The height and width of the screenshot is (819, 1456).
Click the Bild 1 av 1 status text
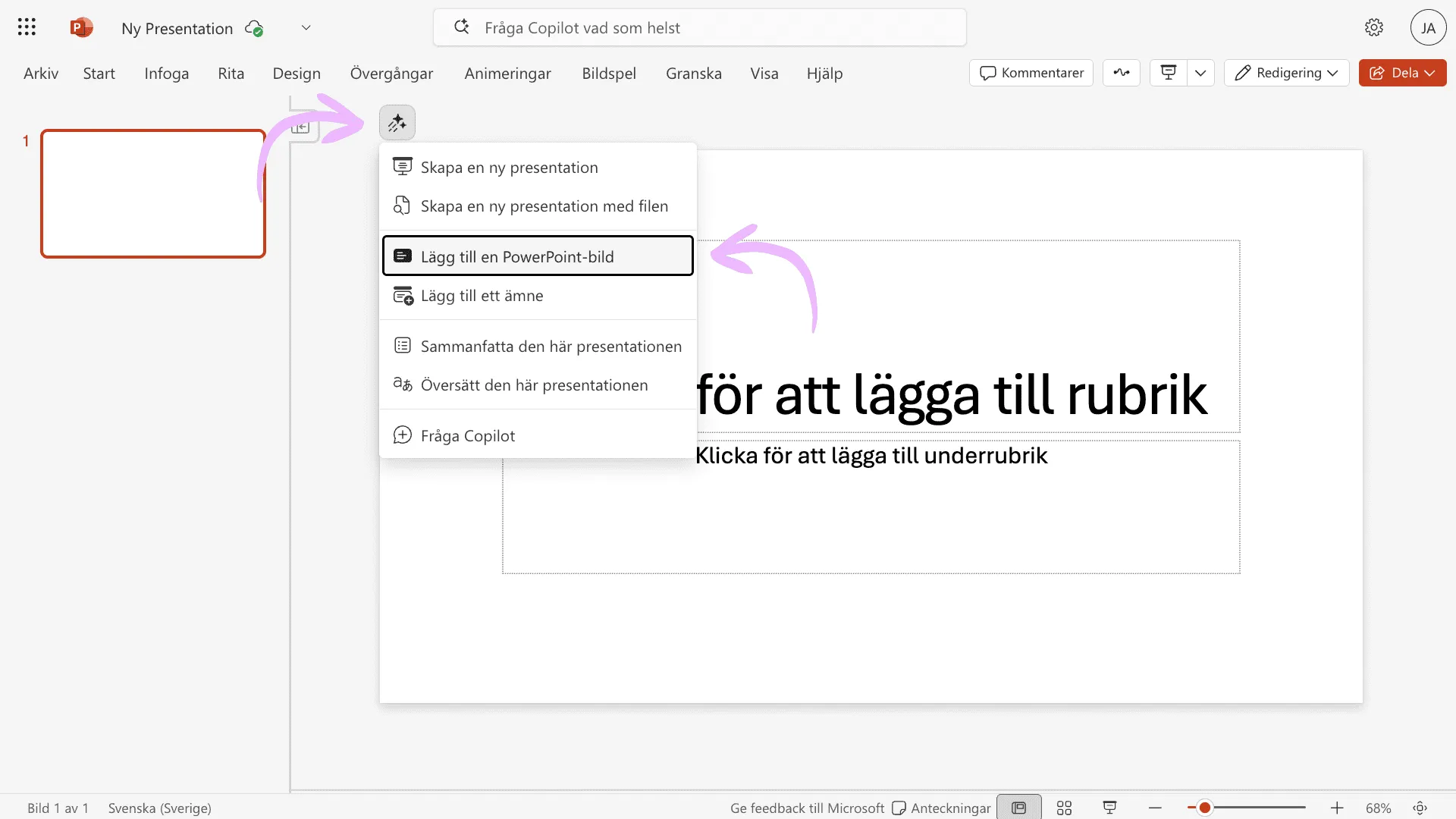(x=58, y=808)
